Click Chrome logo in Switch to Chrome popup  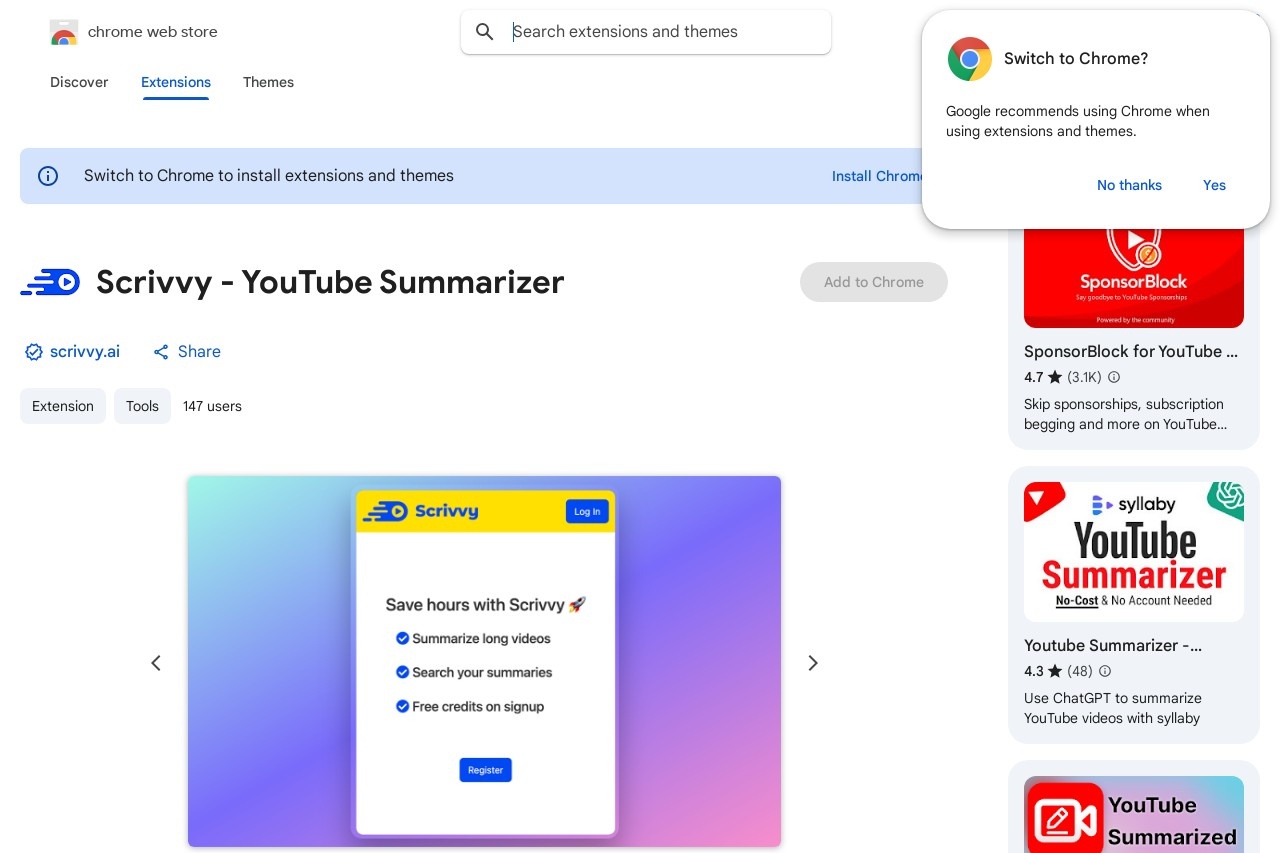click(970, 59)
